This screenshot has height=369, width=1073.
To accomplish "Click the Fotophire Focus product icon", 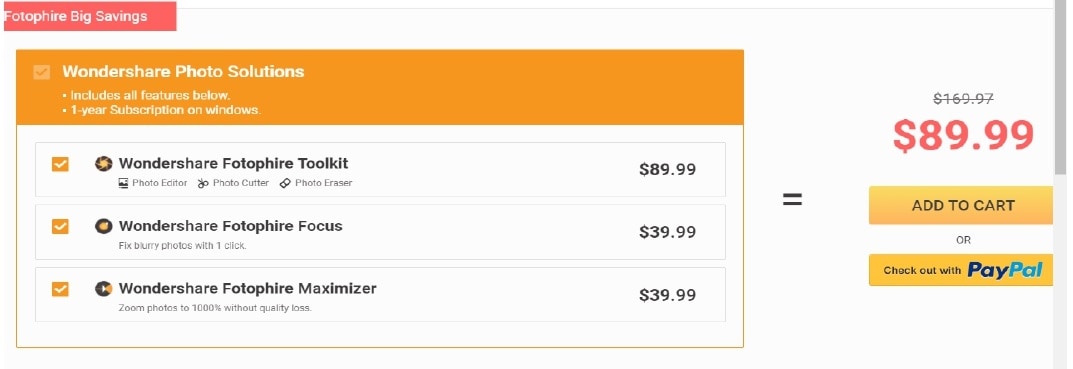I will 103,226.
